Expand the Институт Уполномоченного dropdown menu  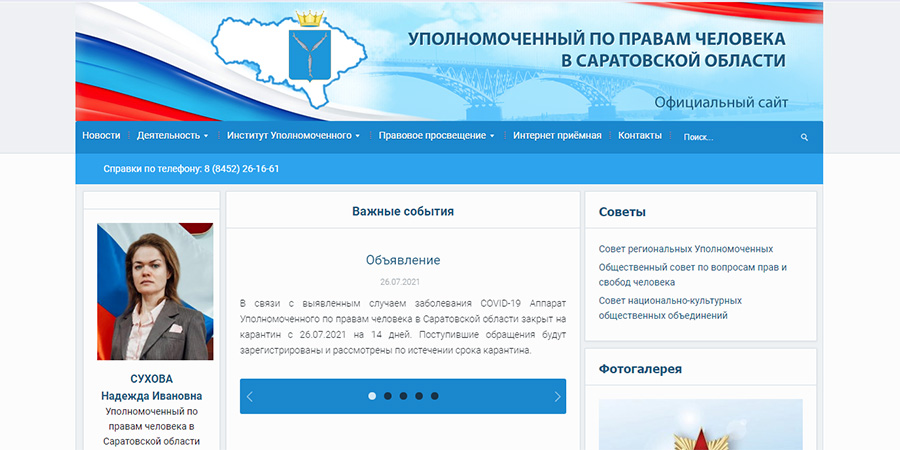(293, 136)
